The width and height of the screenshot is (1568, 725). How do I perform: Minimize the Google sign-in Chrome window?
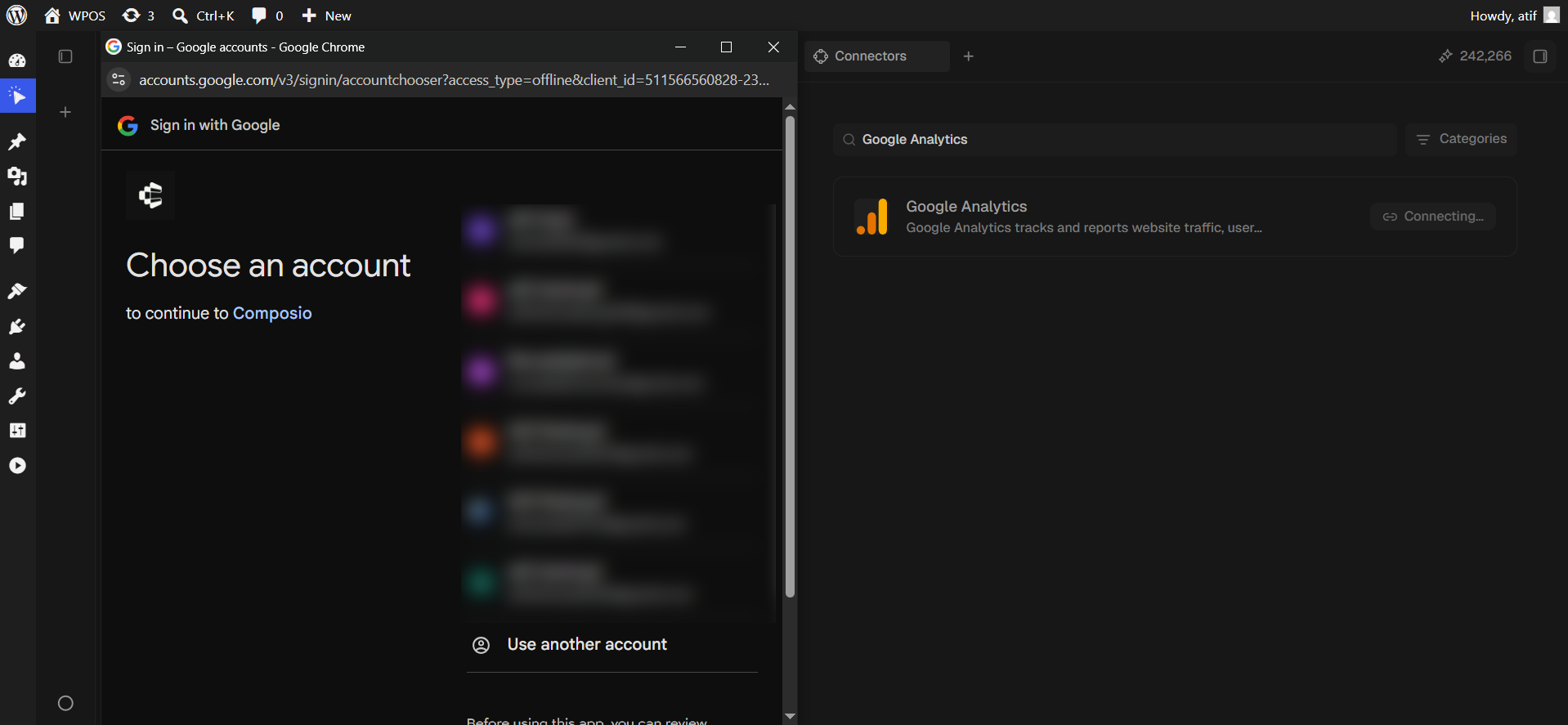pos(680,47)
